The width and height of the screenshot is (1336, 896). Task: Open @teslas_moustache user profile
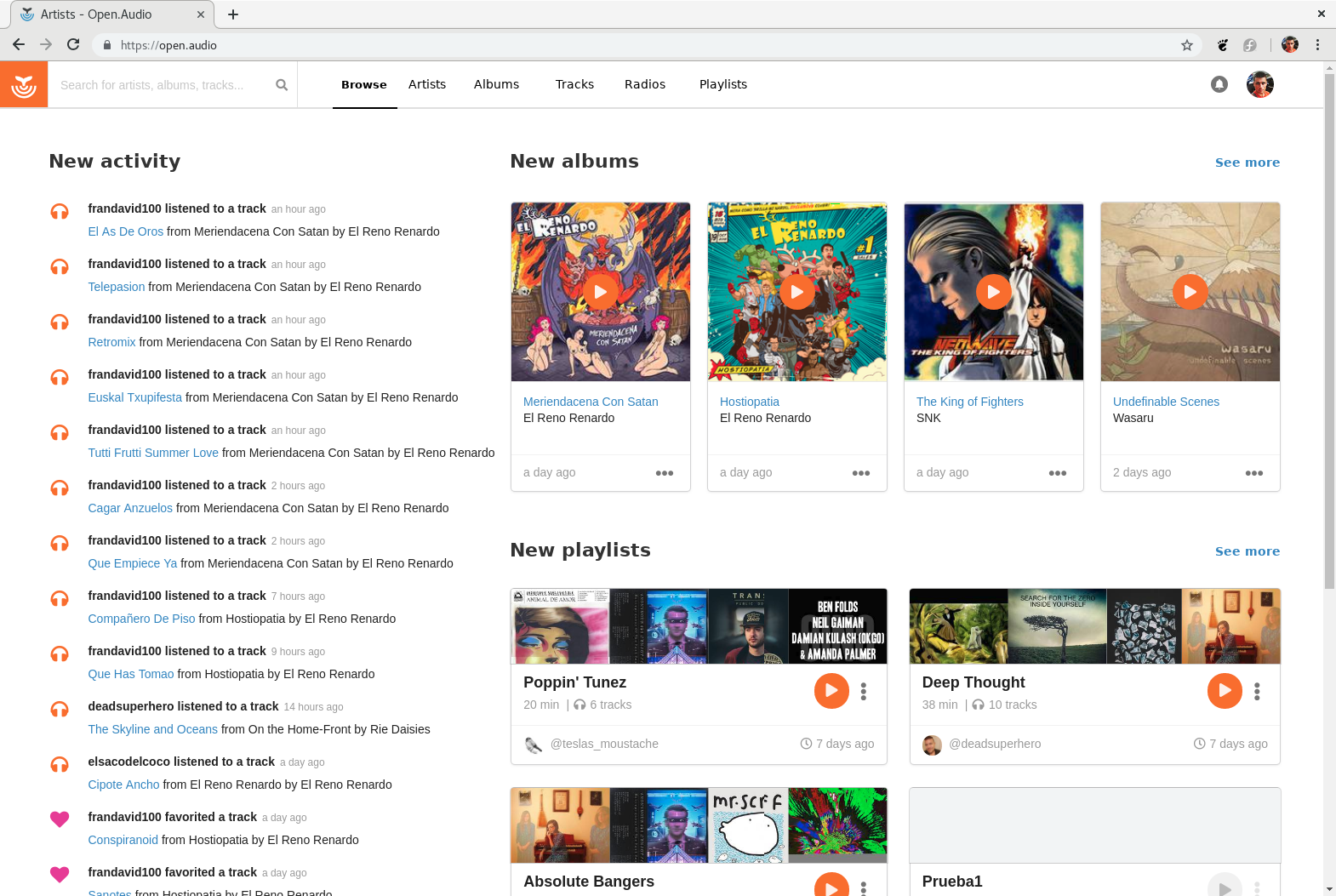coord(604,744)
